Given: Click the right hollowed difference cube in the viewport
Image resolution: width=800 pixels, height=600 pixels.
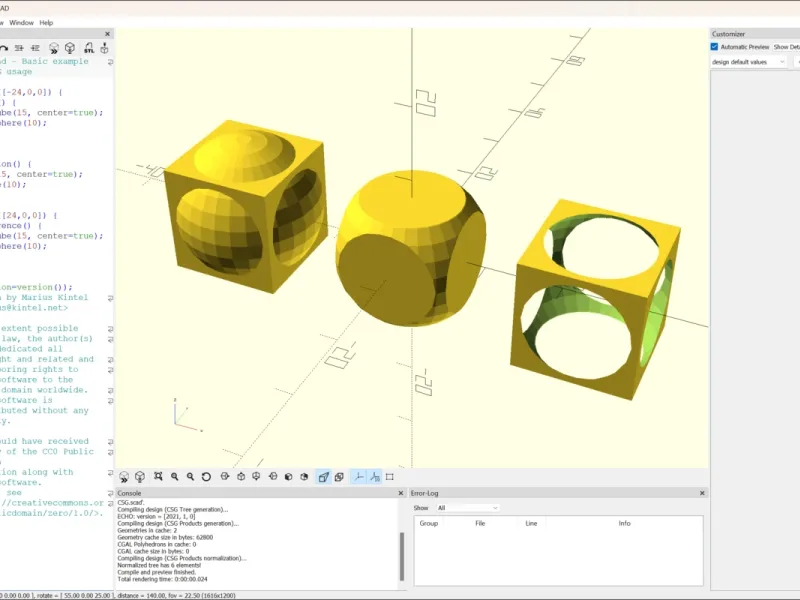Looking at the screenshot, I should pyautogui.click(x=595, y=299).
